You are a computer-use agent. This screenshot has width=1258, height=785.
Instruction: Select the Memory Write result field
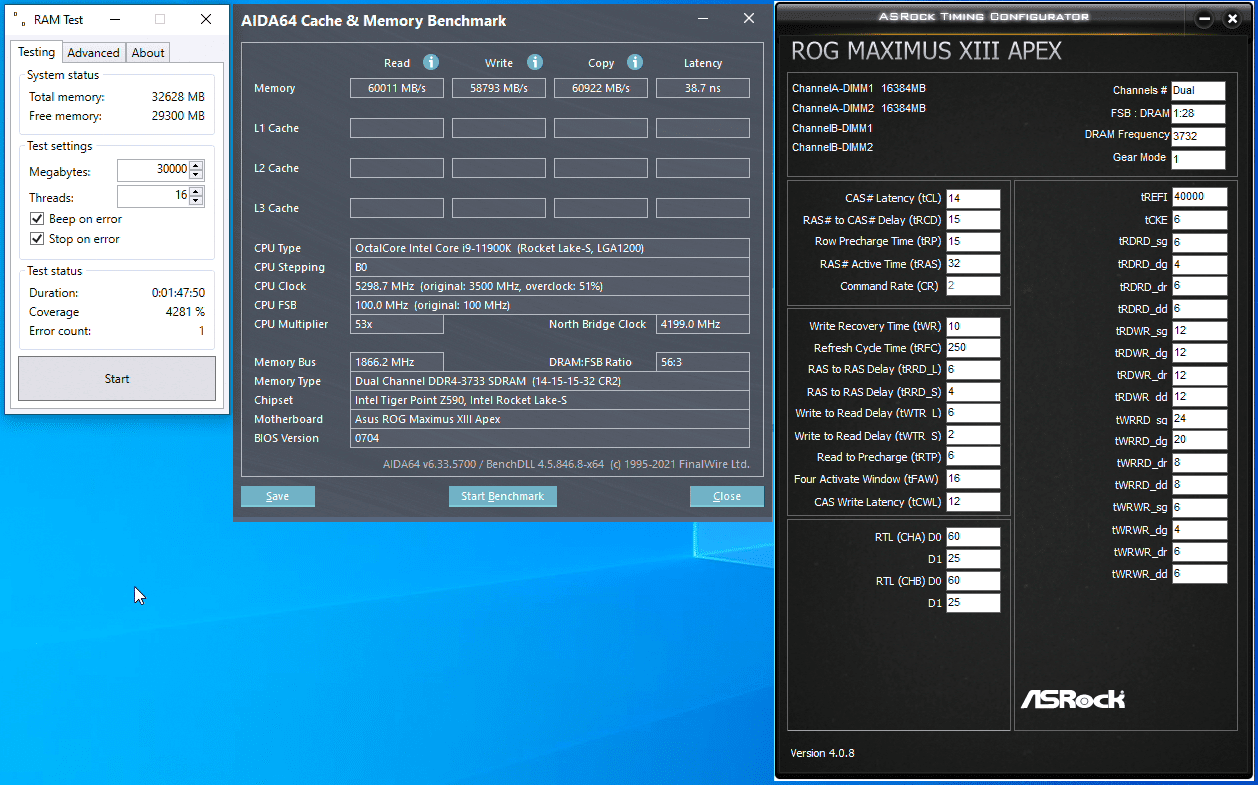(499, 88)
